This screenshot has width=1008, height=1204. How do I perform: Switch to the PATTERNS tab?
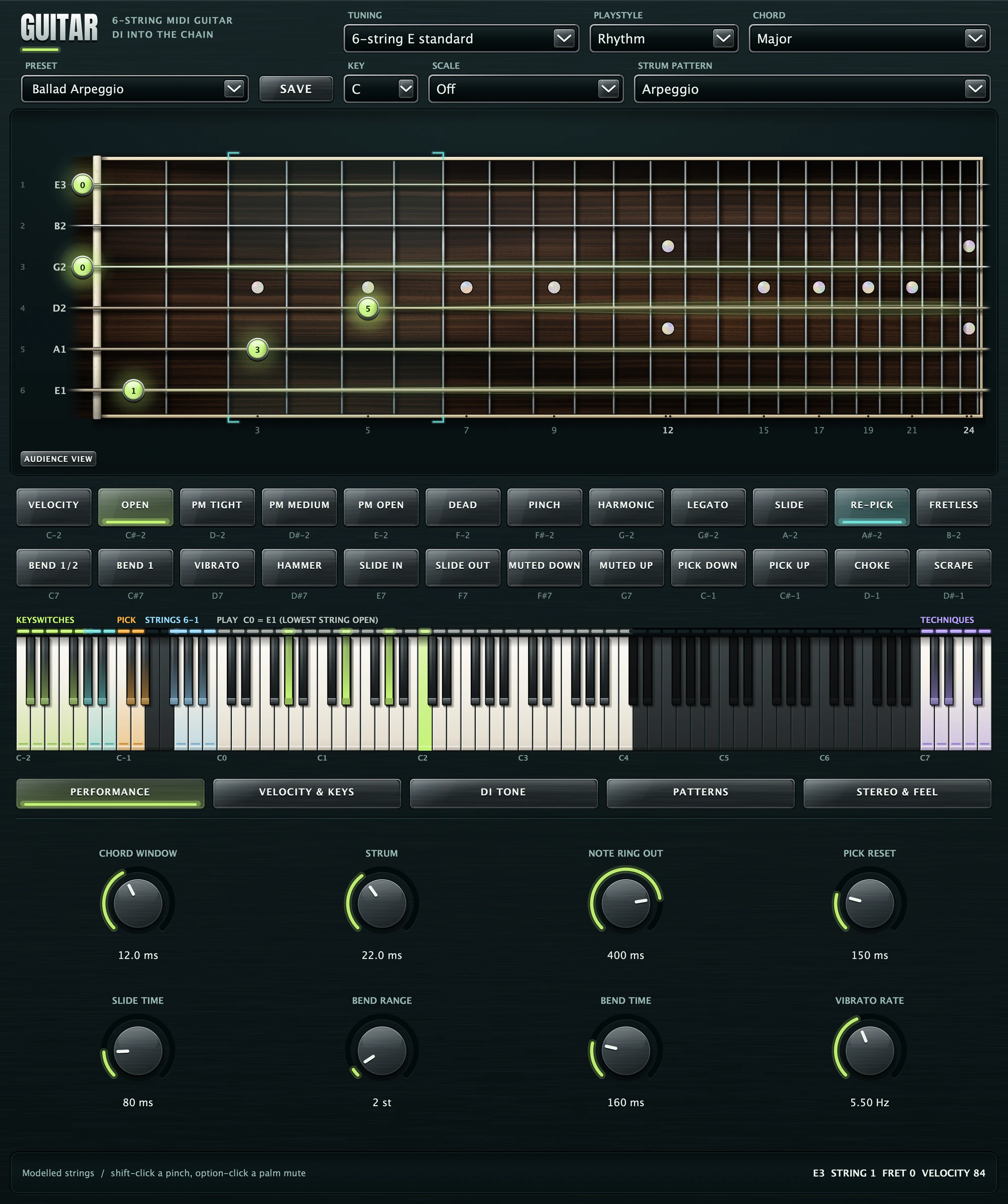click(x=700, y=793)
